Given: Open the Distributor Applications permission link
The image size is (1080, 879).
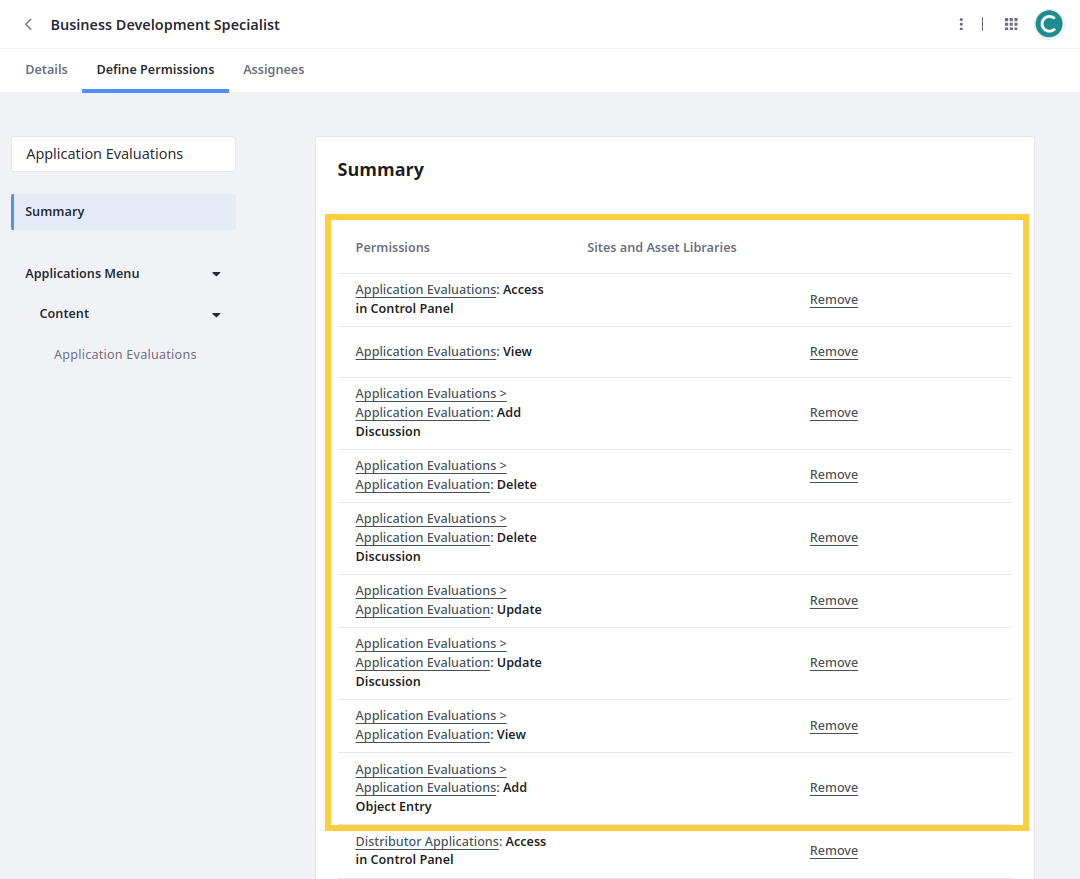Looking at the screenshot, I should coord(428,841).
